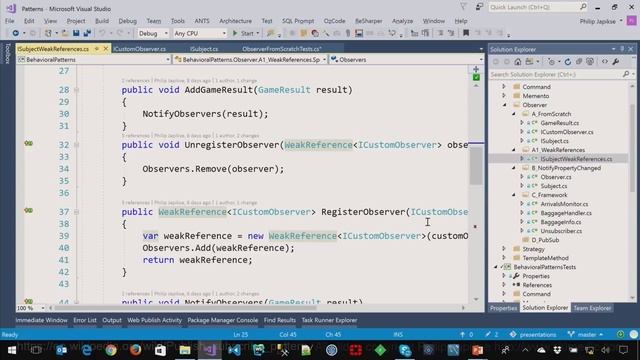This screenshot has height=360, width=640.
Task: Toggle Show All Files in Solution Explorer
Action: click(590, 62)
